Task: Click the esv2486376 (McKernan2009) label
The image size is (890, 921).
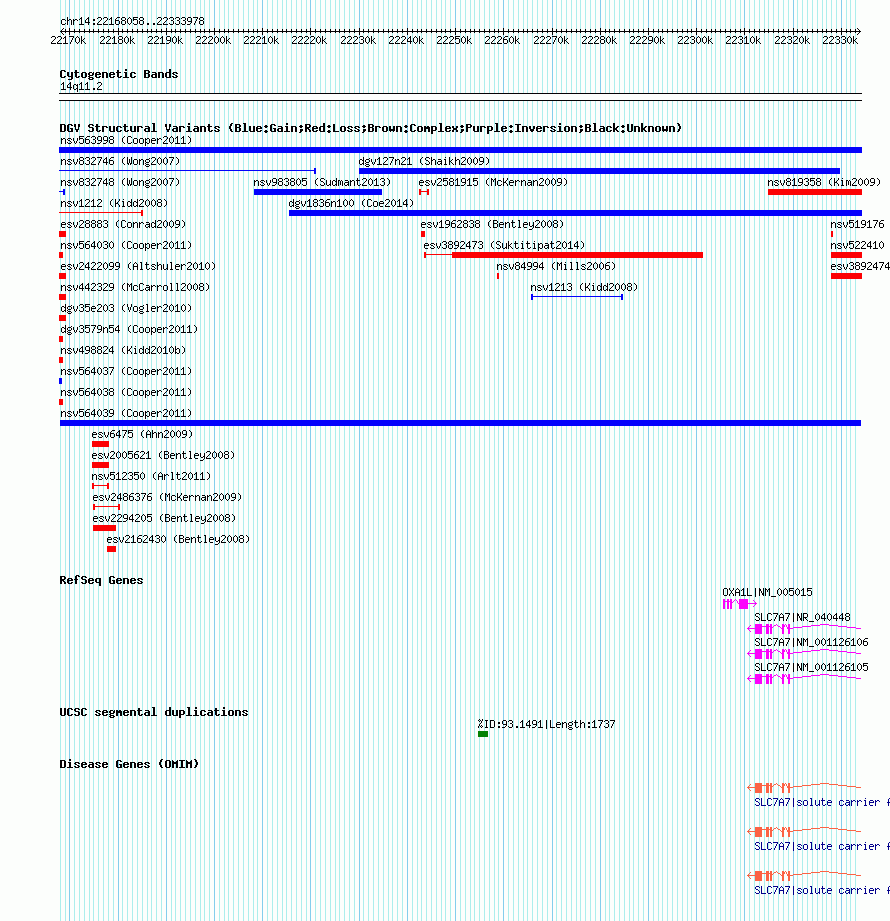Action: click(x=167, y=498)
